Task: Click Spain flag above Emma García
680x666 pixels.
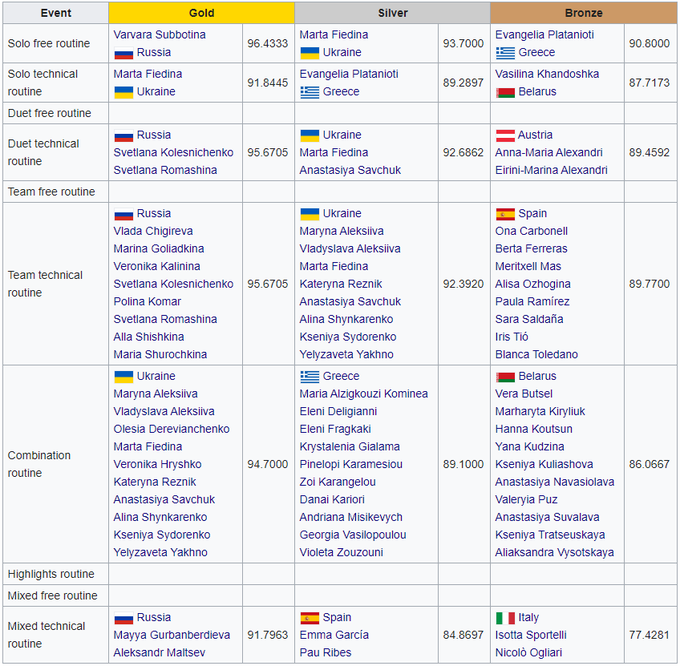Action: [x=309, y=618]
